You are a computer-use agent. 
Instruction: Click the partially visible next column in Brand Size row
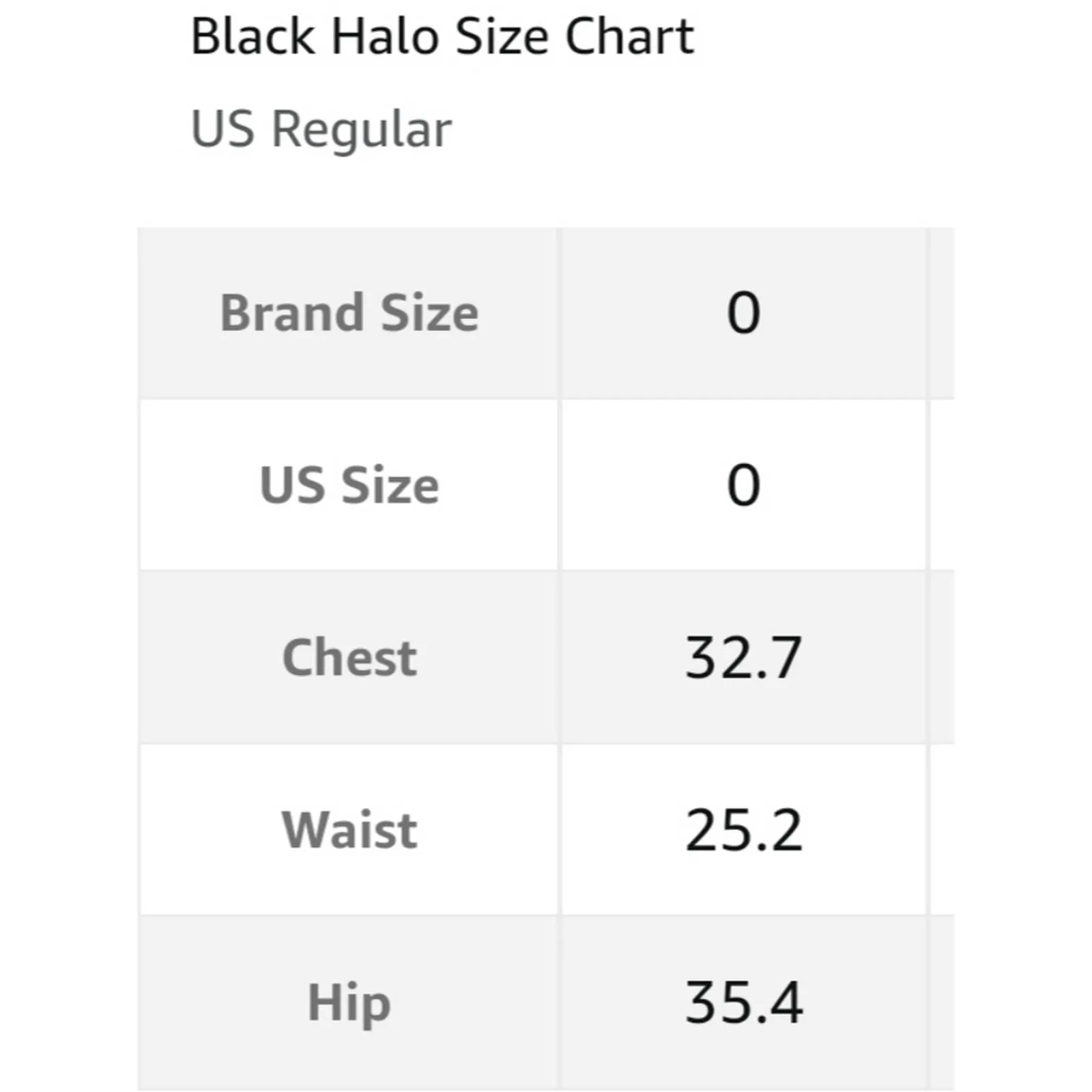click(x=942, y=313)
